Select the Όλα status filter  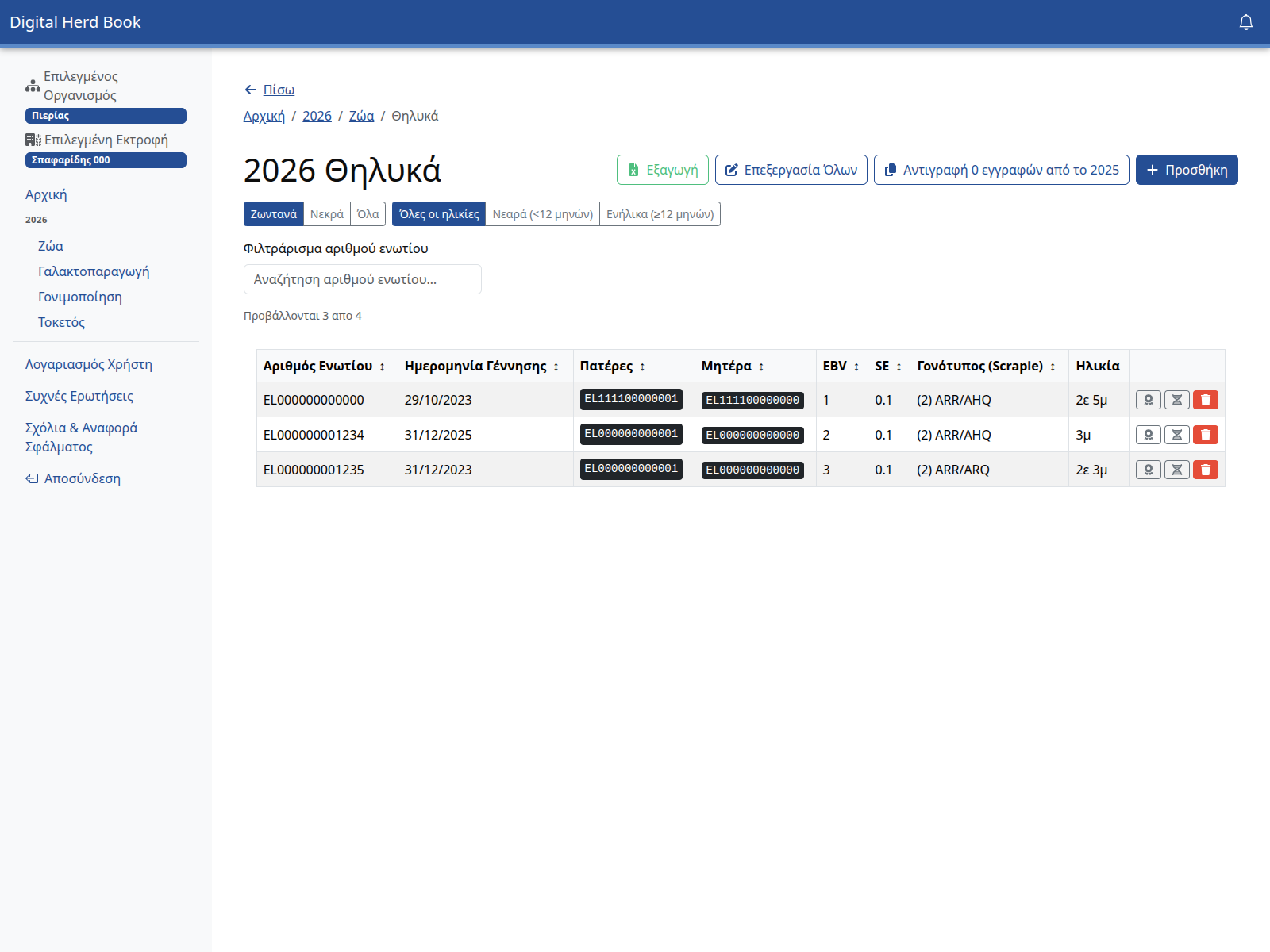click(x=368, y=214)
